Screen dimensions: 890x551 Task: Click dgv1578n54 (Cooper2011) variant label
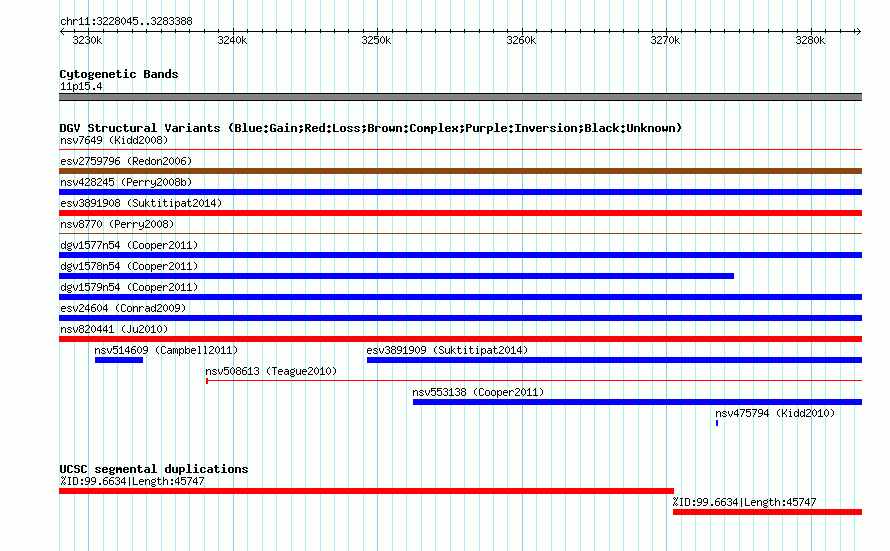coord(129,266)
